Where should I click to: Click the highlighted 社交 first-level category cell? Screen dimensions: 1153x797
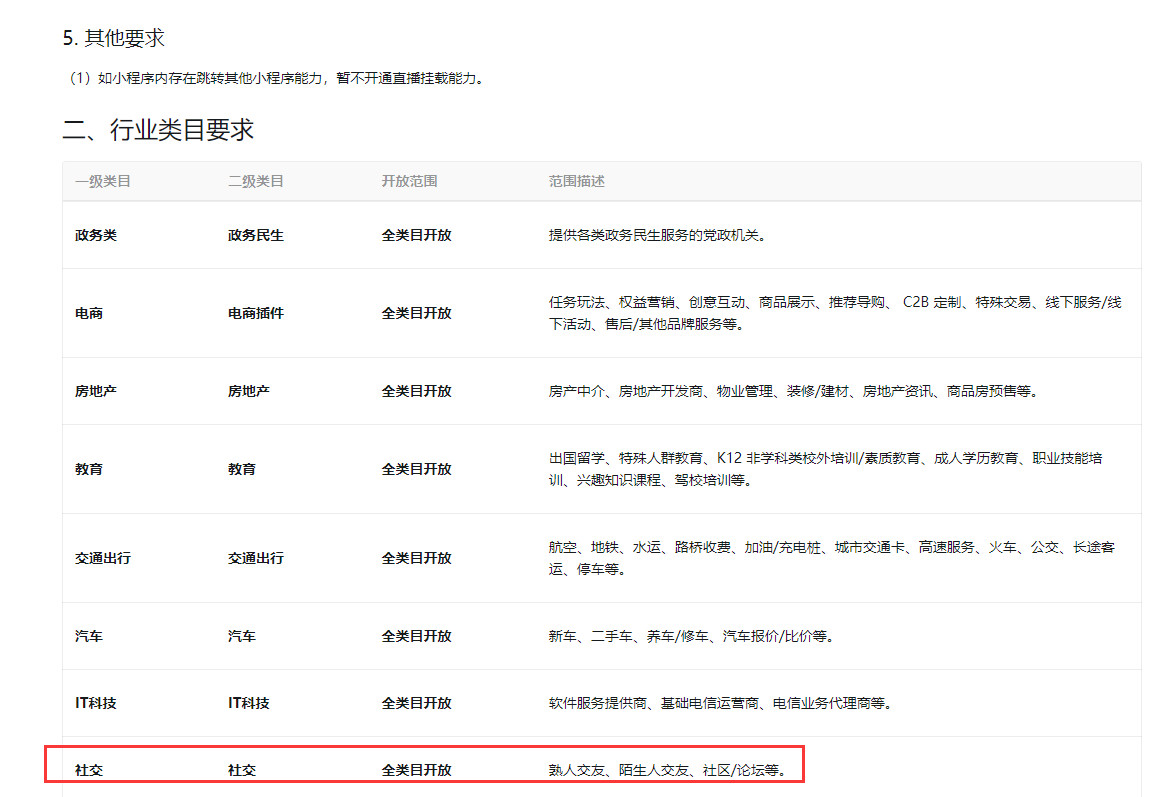click(88, 770)
